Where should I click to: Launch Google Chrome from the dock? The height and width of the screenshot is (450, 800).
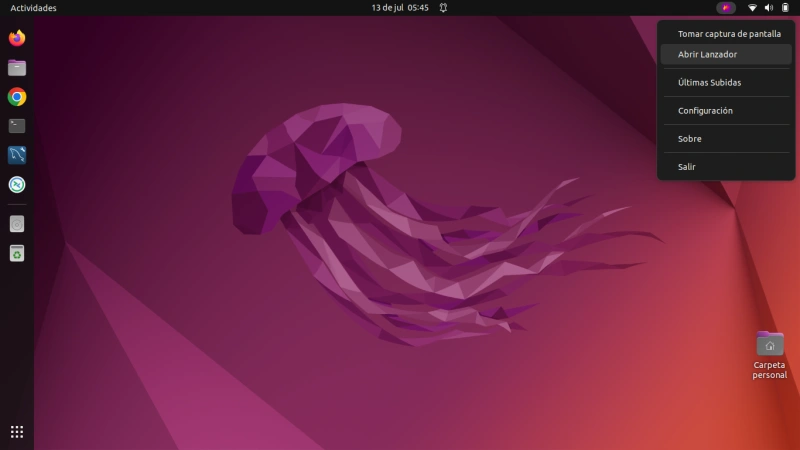[x=17, y=97]
